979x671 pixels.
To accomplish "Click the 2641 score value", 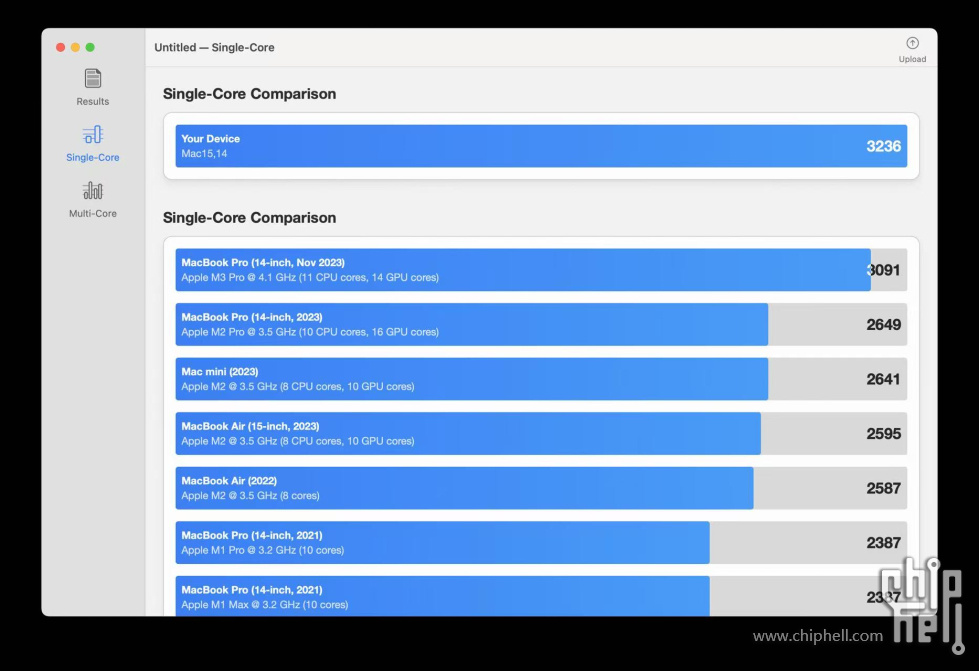I will tap(883, 379).
